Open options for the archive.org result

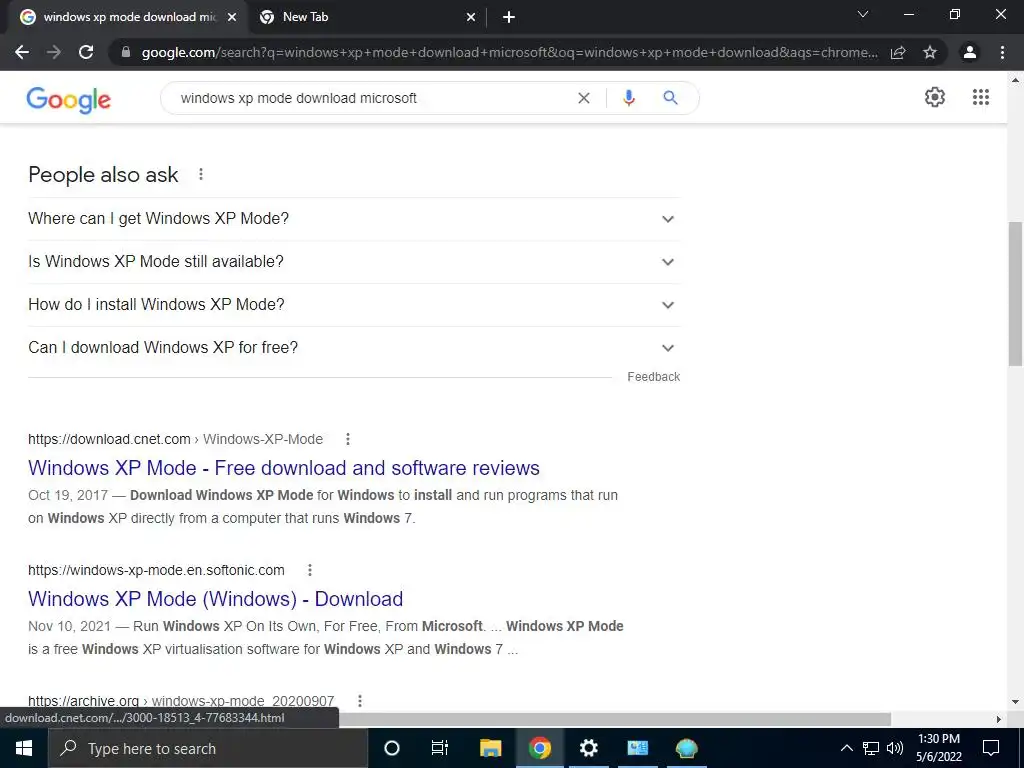coord(360,701)
